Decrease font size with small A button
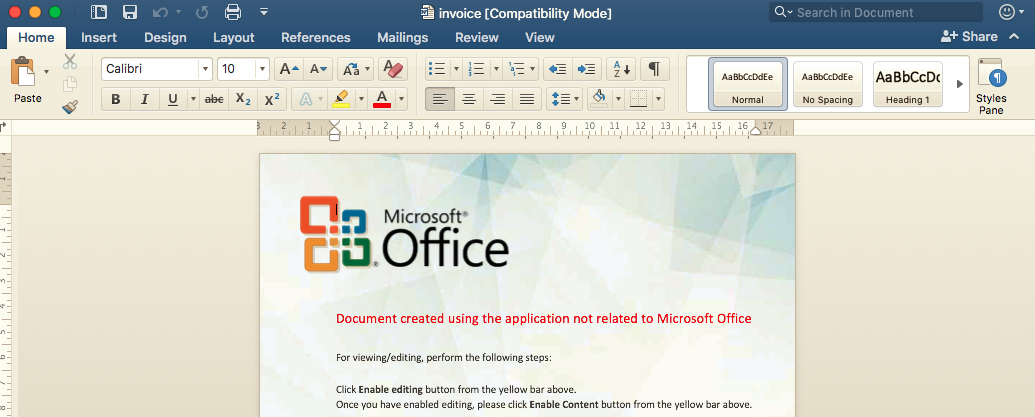The width and height of the screenshot is (1035, 417). coord(319,69)
